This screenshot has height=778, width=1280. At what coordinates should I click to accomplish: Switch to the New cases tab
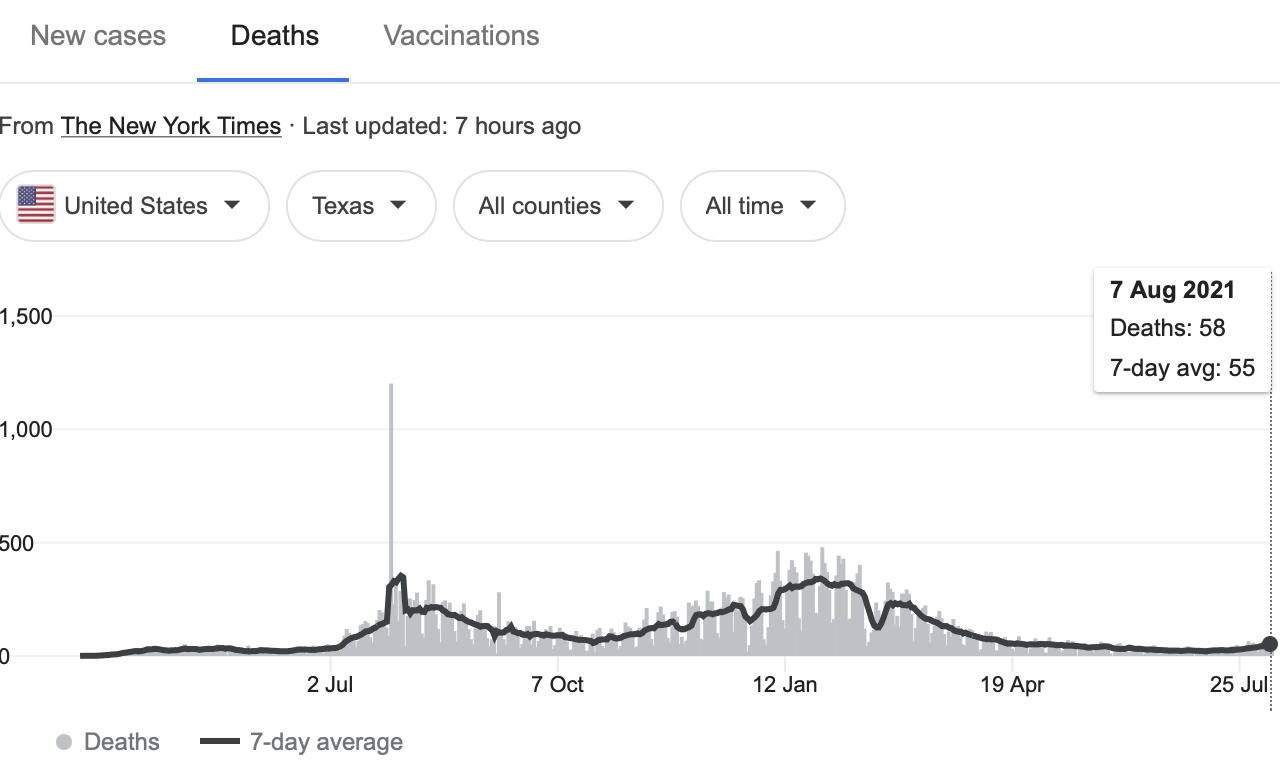98,36
